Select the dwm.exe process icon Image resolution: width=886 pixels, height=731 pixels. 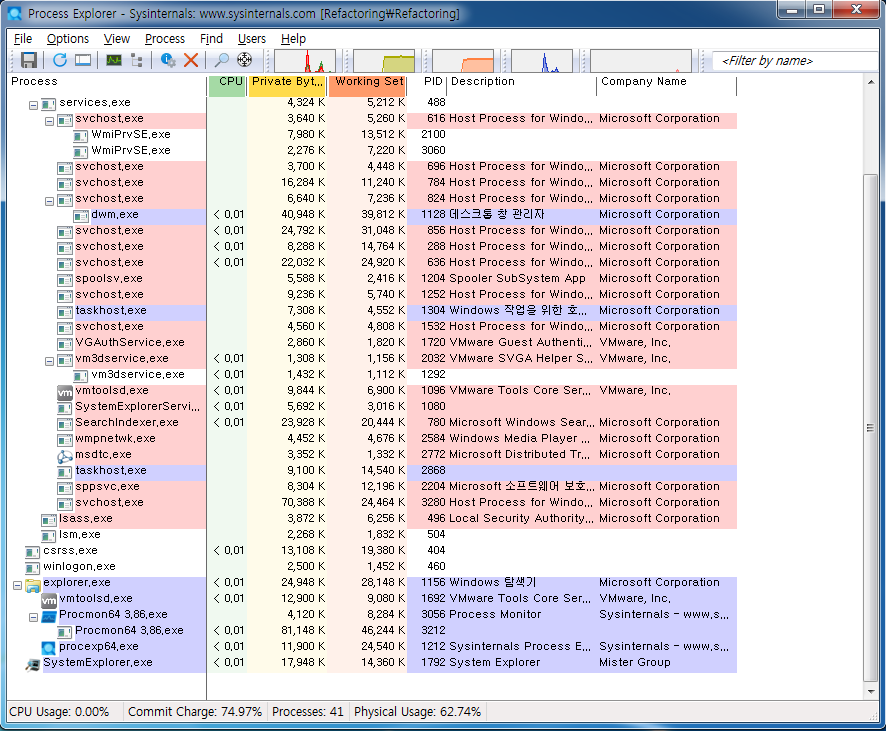click(81, 215)
